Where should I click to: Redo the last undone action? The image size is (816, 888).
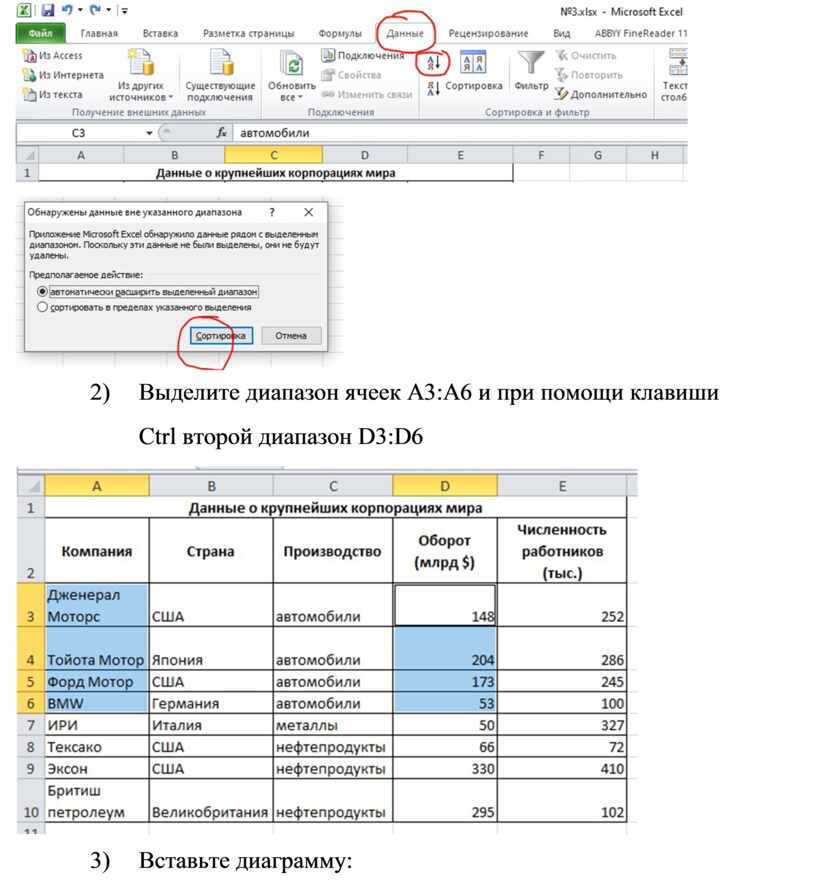(x=95, y=10)
